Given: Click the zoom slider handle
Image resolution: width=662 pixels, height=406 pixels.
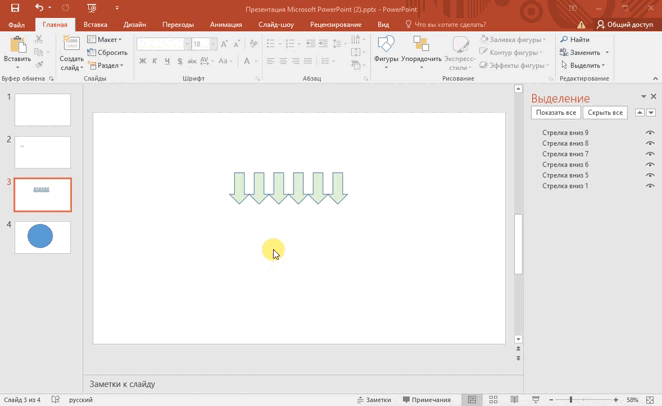Looking at the screenshot, I should [x=571, y=399].
